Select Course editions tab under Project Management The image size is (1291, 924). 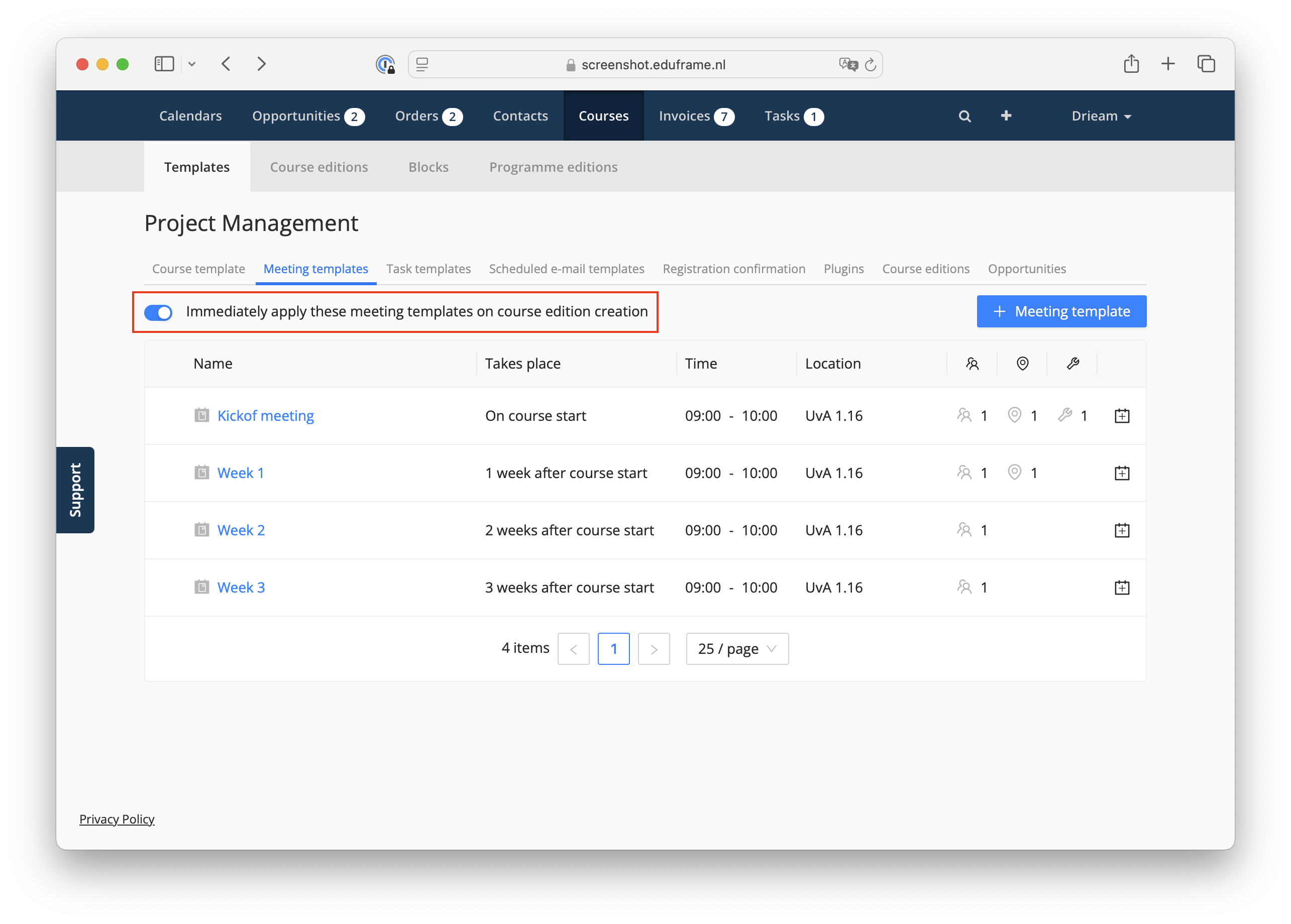pos(926,269)
